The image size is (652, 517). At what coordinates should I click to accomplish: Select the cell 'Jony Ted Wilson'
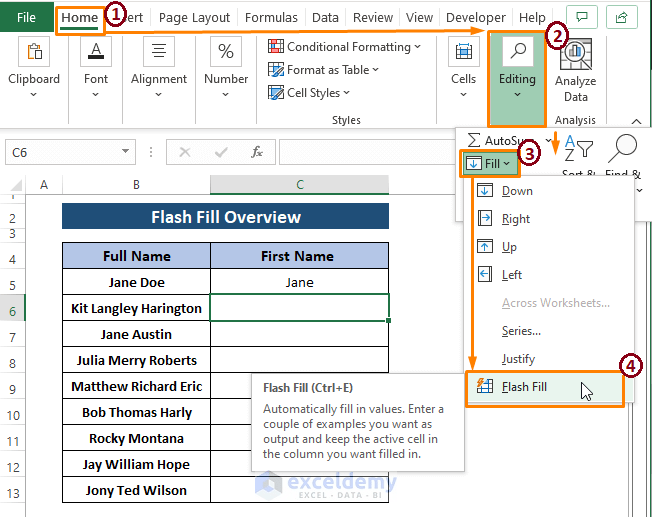136,490
